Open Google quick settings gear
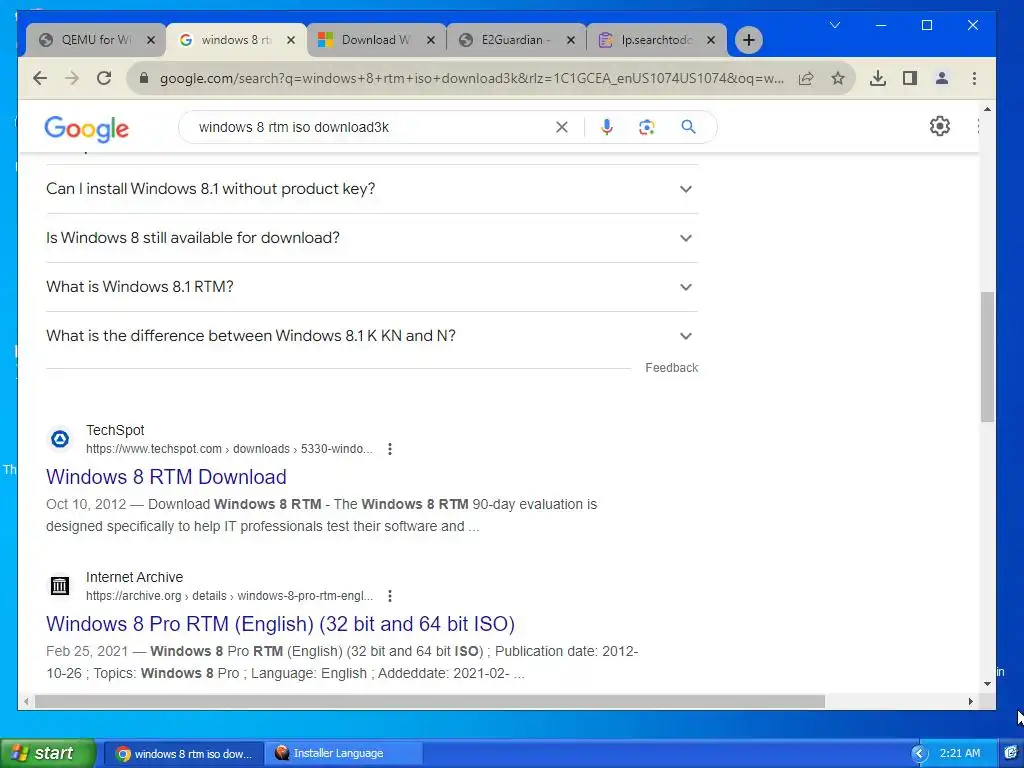 pos(940,126)
